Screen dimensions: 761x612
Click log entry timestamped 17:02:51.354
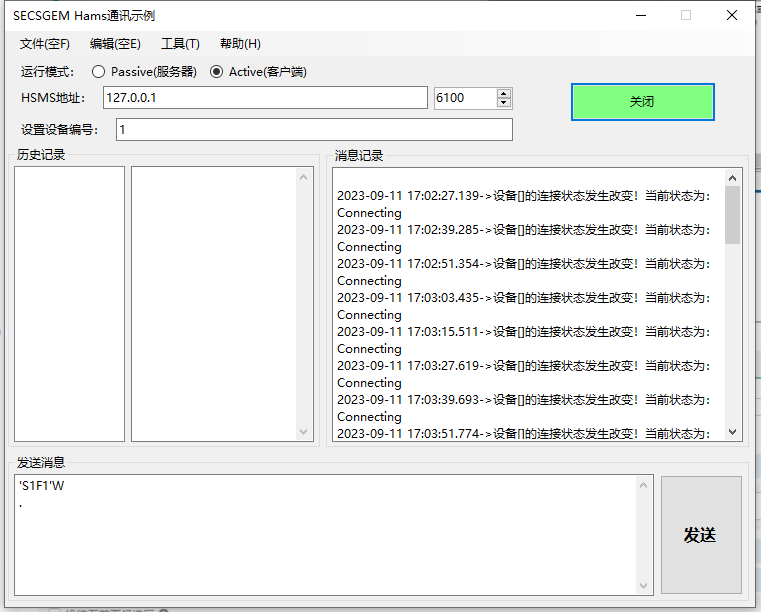pyautogui.click(x=524, y=272)
